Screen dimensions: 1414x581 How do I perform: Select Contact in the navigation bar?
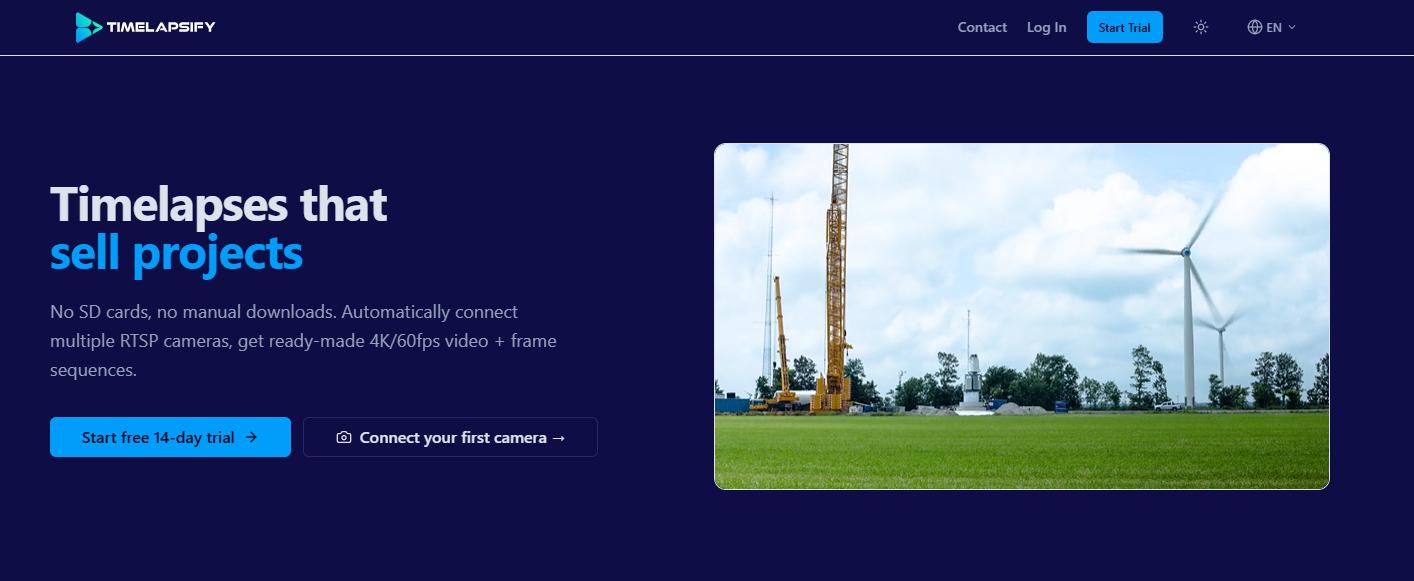(x=981, y=27)
